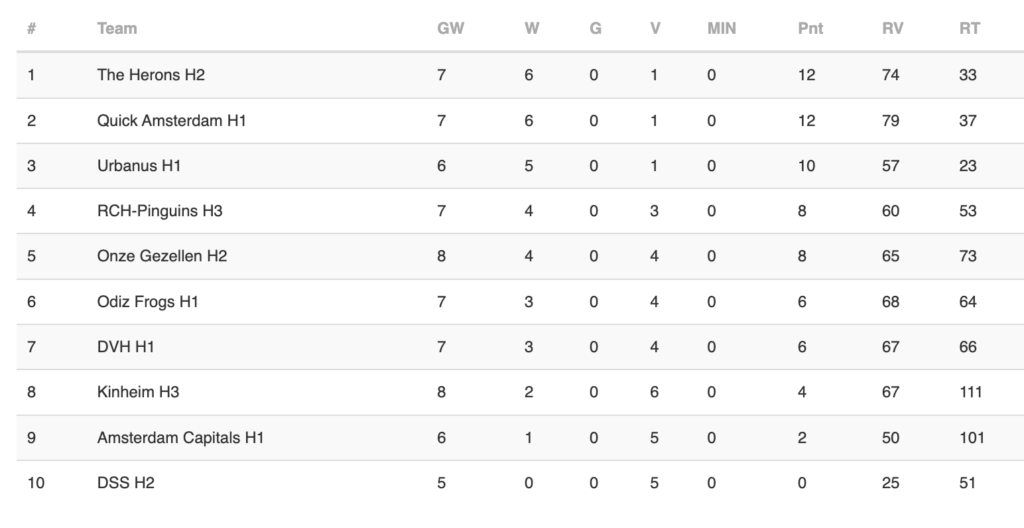Click the Team column header

117,29
